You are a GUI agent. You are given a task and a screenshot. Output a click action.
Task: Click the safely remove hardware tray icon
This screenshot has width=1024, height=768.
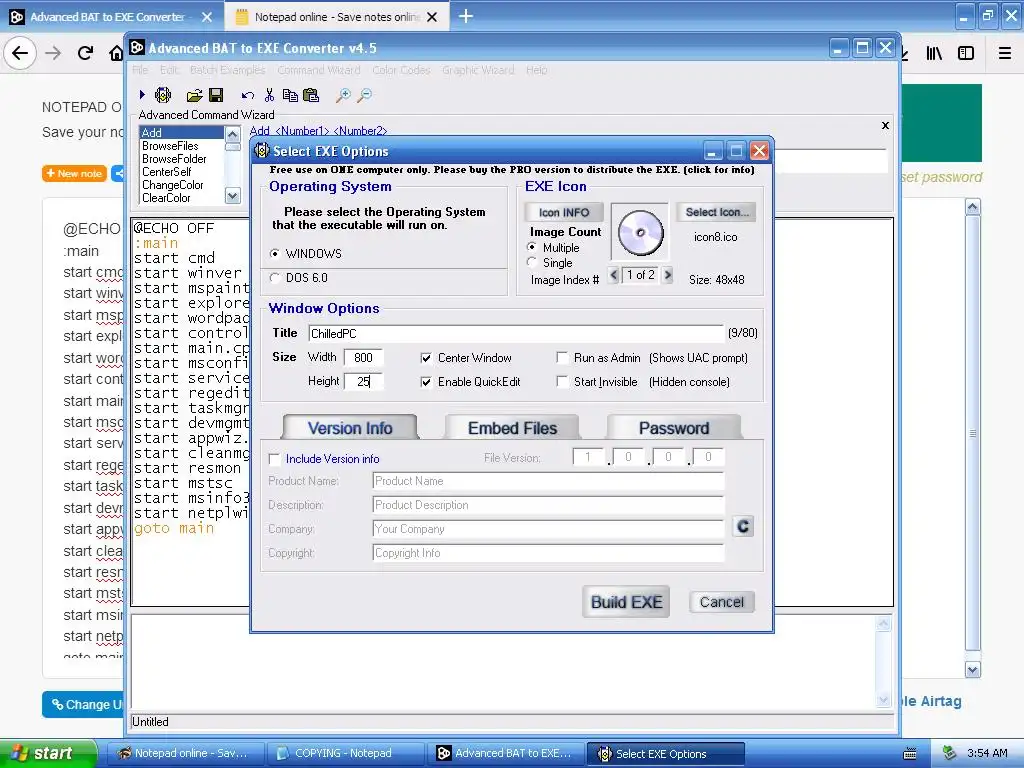click(950, 753)
